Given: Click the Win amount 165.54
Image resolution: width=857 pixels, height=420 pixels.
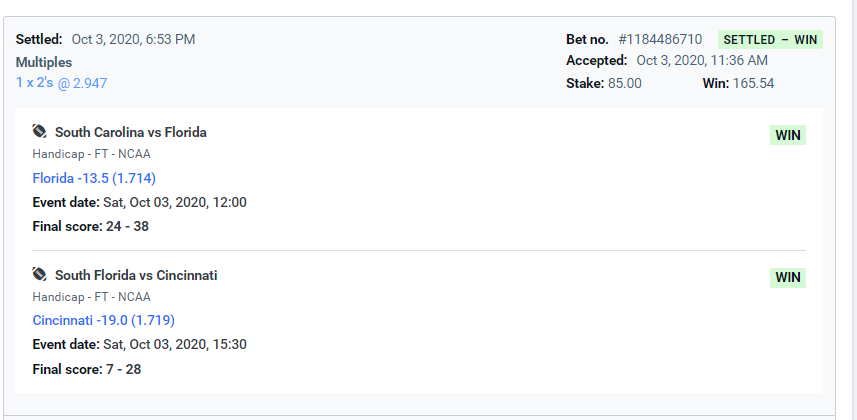Looking at the screenshot, I should (753, 84).
